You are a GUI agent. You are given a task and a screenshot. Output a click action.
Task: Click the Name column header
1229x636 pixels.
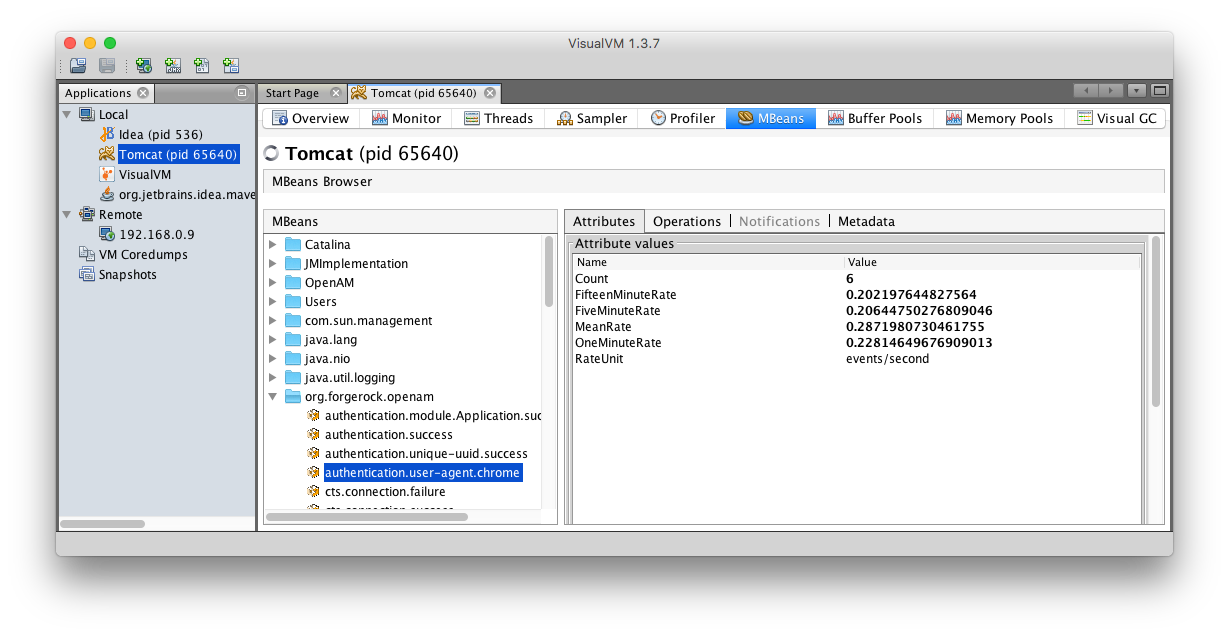coord(708,262)
